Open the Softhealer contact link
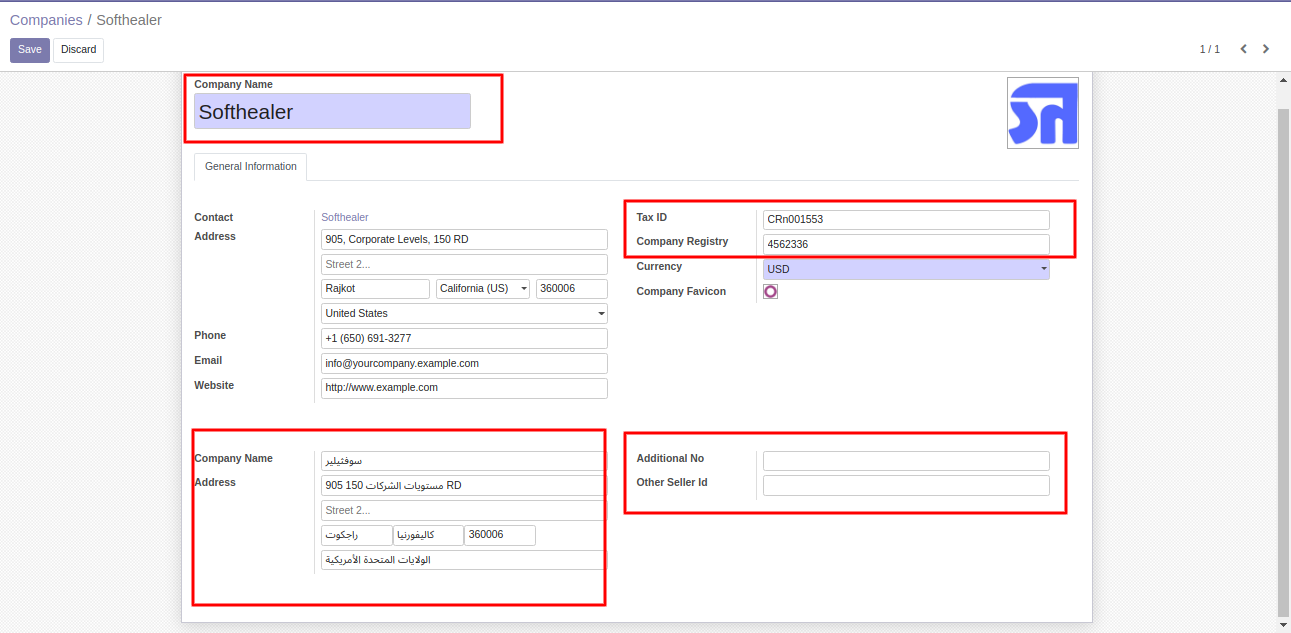This screenshot has width=1291, height=633. (345, 217)
